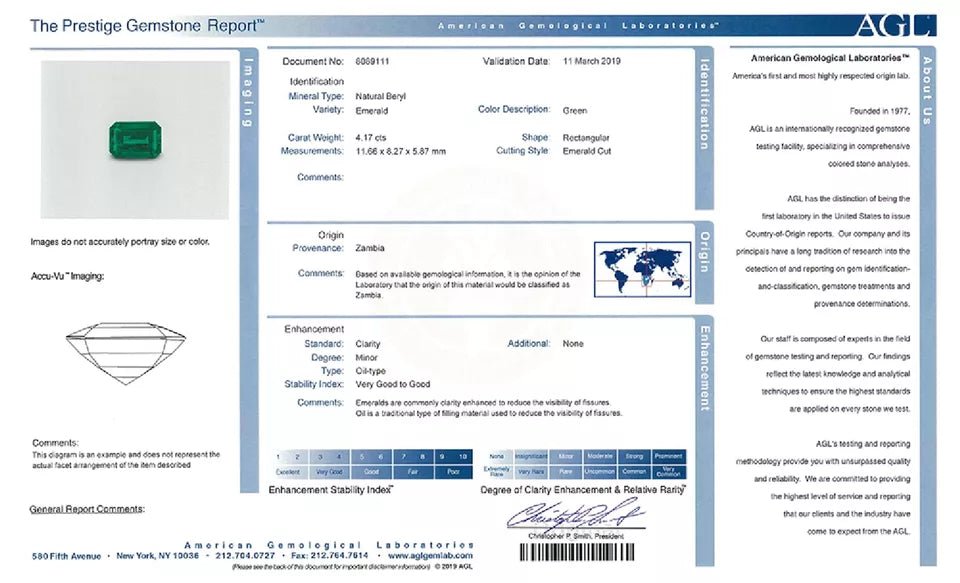Viewport: 960px width, 583px height.
Task: Click the General Report Comments underlined heading
Action: (87, 509)
